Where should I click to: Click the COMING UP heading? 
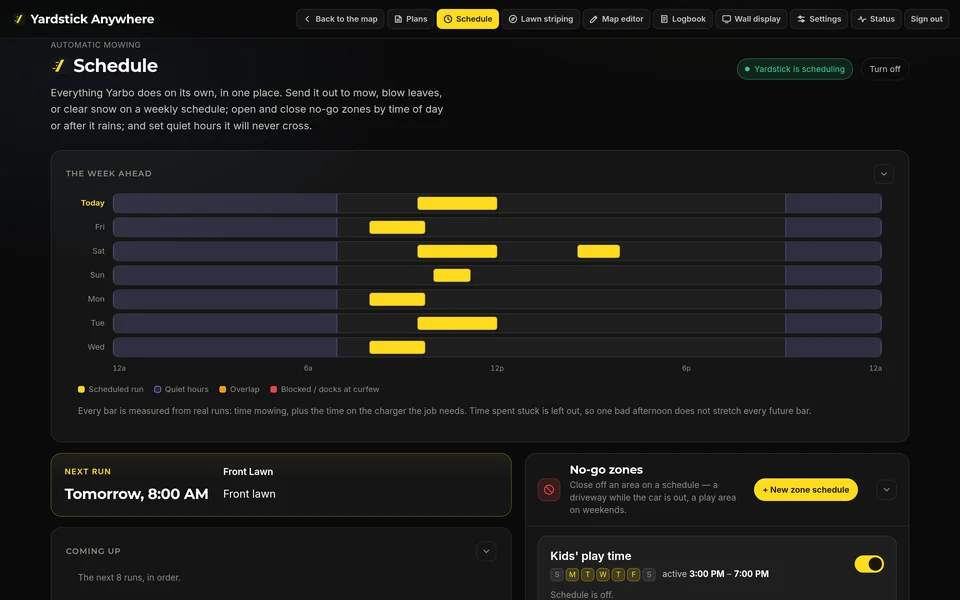(93, 552)
